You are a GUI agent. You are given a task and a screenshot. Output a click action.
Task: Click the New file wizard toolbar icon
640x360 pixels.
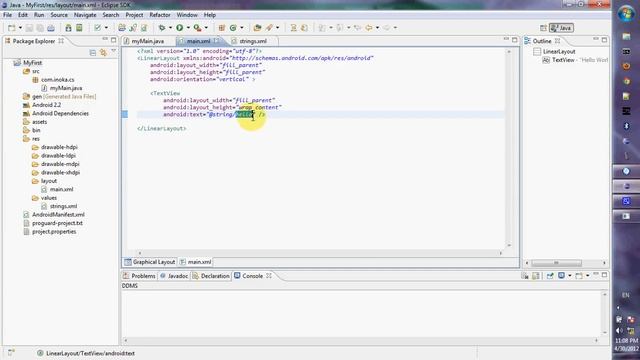tap(11, 28)
